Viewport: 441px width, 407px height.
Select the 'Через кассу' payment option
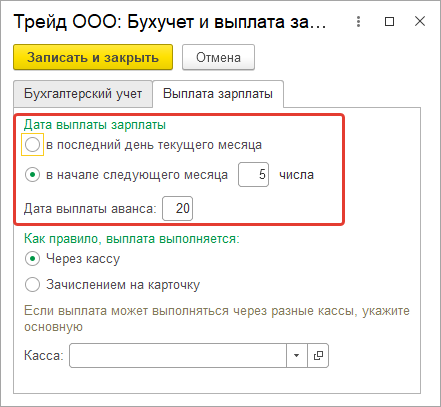click(x=32, y=259)
